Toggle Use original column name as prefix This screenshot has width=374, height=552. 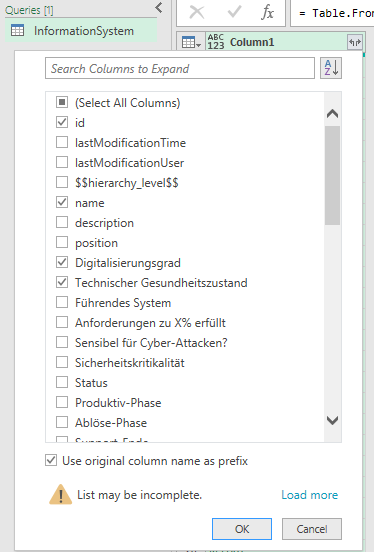click(51, 460)
